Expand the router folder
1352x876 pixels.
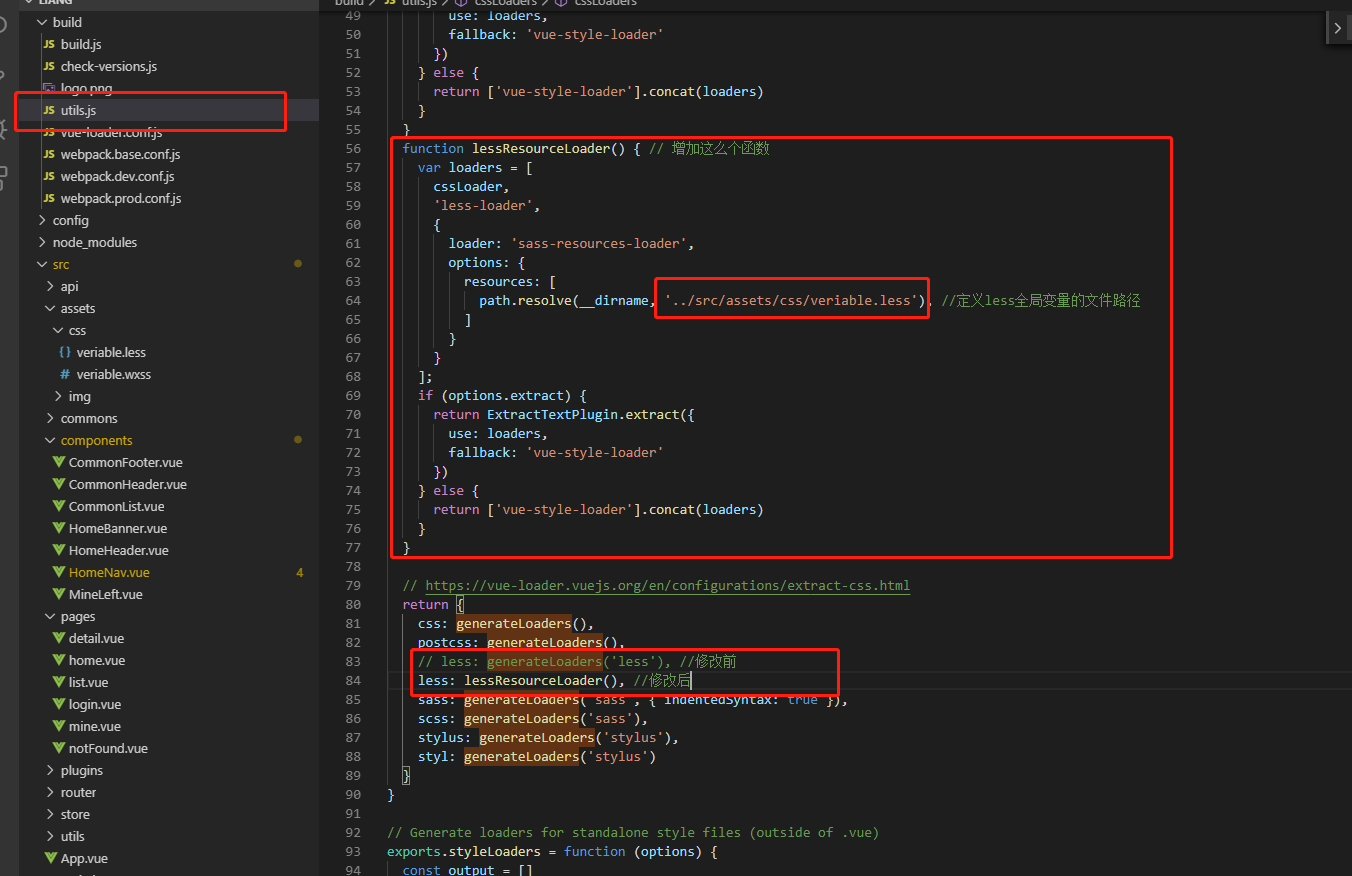pos(50,792)
